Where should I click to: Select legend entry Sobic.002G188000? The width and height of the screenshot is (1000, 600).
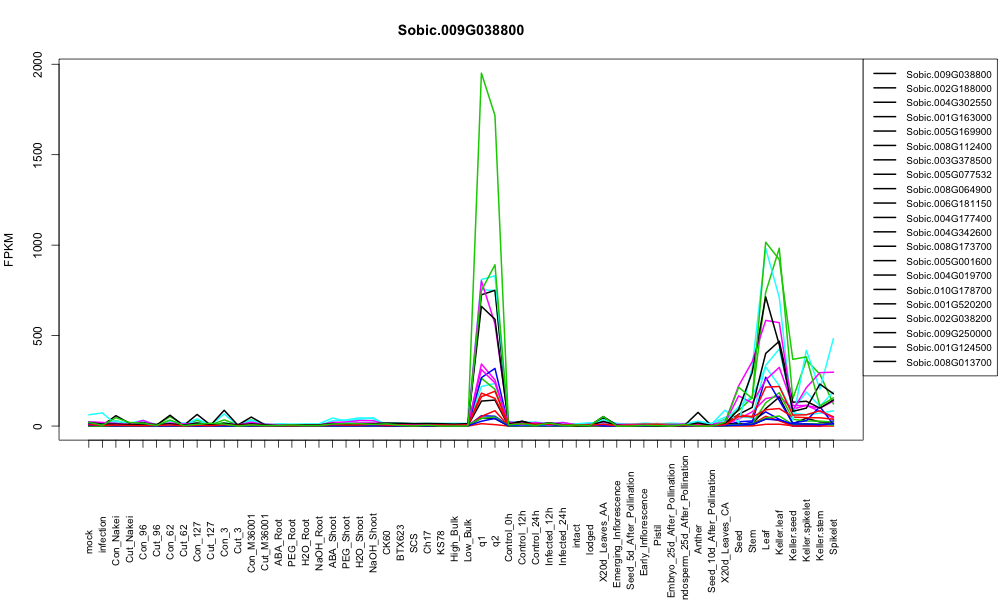[948, 89]
